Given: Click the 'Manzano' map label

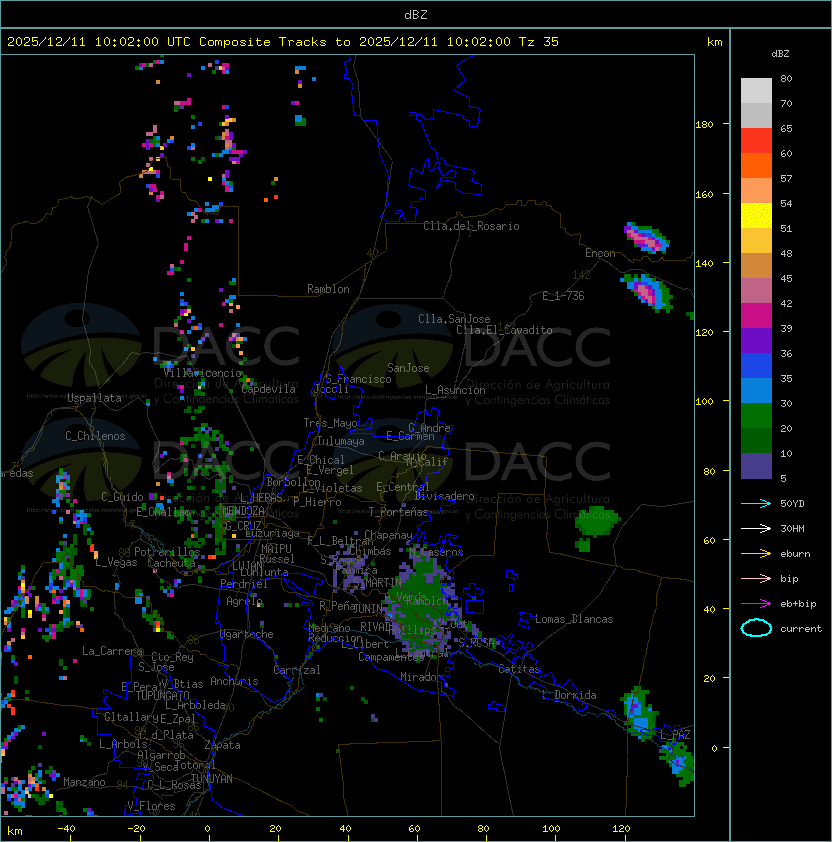Looking at the screenshot, I should 84,782.
